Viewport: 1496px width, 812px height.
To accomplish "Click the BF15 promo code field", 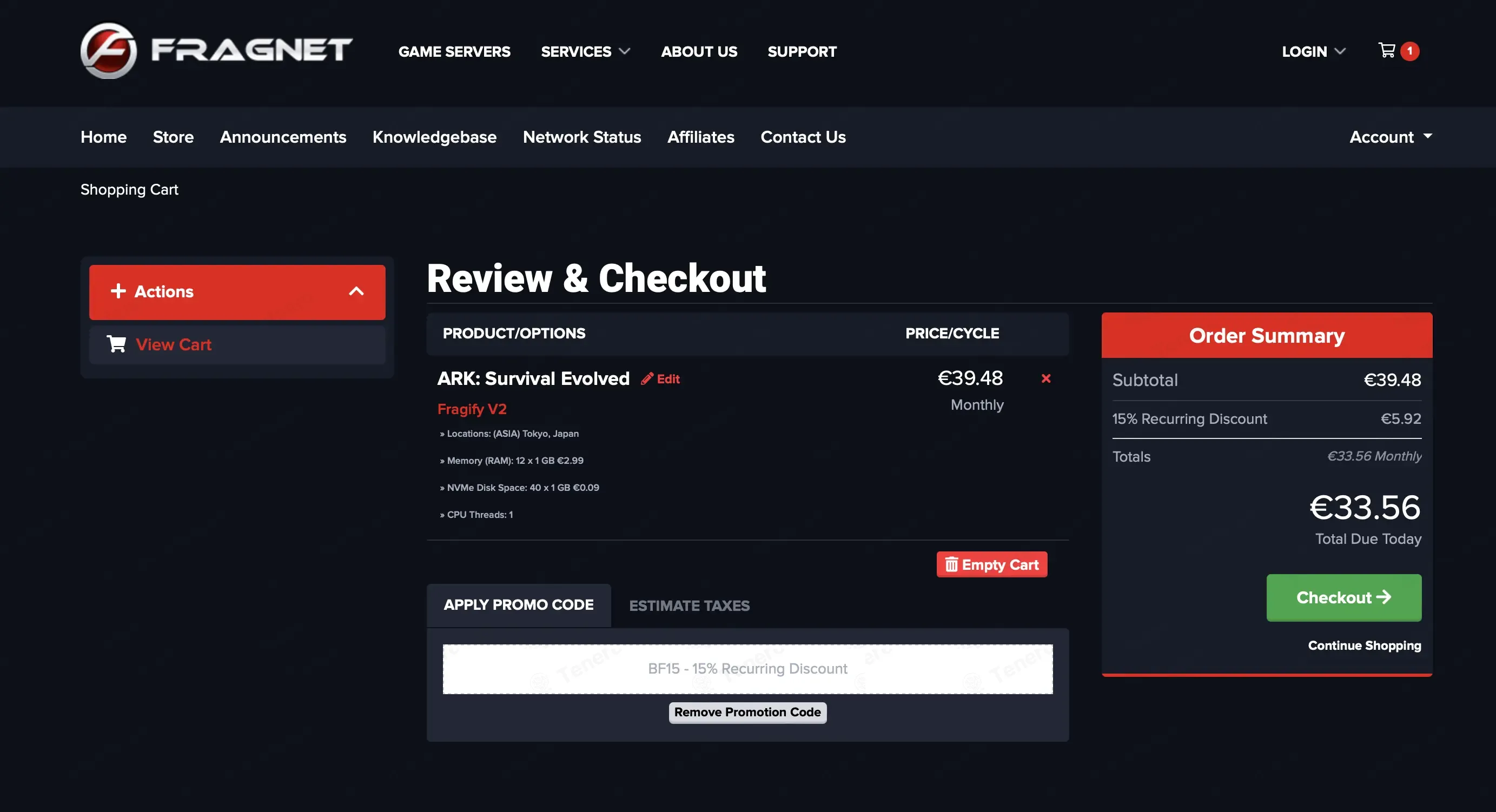I will pyautogui.click(x=747, y=669).
